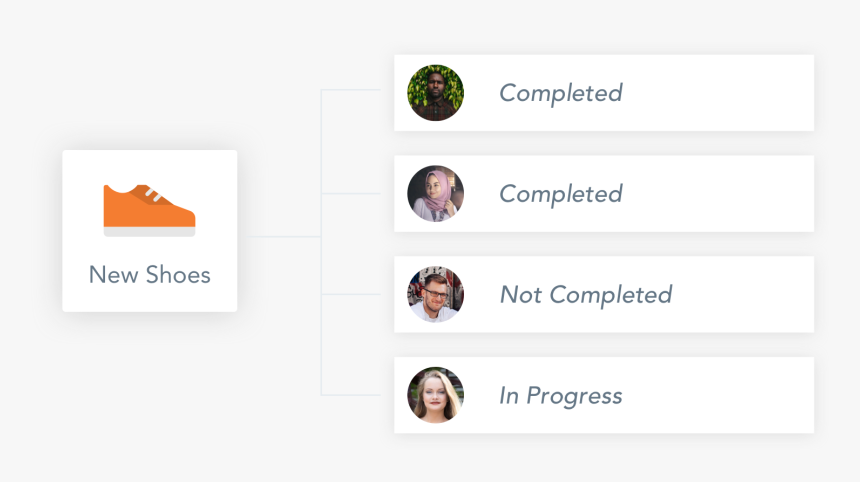The image size is (860, 482).
Task: Click branch line leading to top Completed row
Action: (351, 90)
